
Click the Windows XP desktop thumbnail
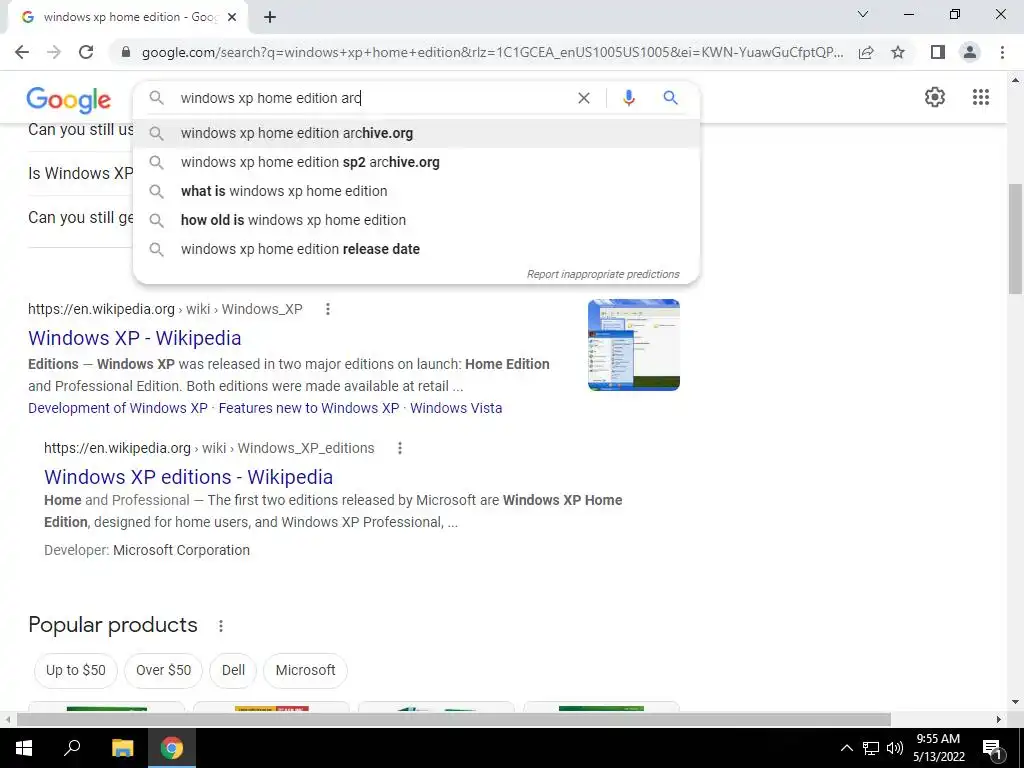coord(633,345)
